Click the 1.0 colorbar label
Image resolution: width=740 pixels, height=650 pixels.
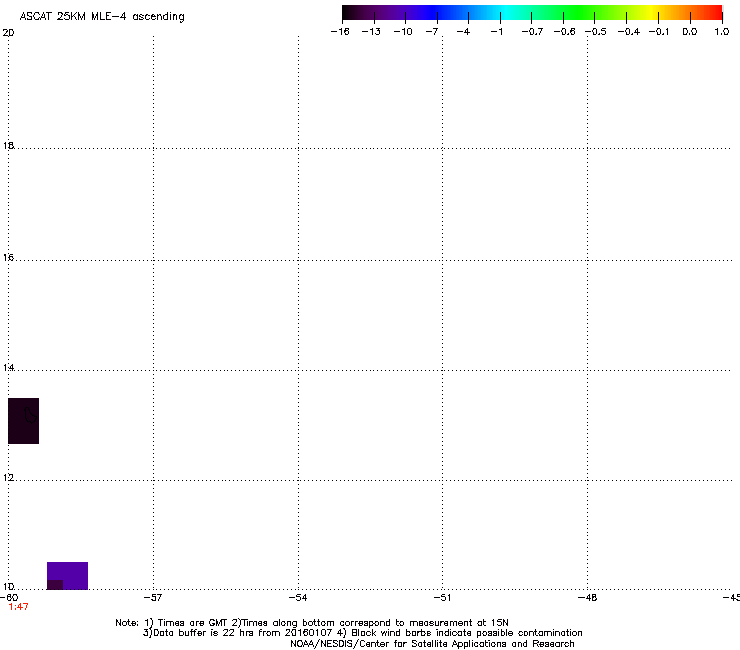722,32
